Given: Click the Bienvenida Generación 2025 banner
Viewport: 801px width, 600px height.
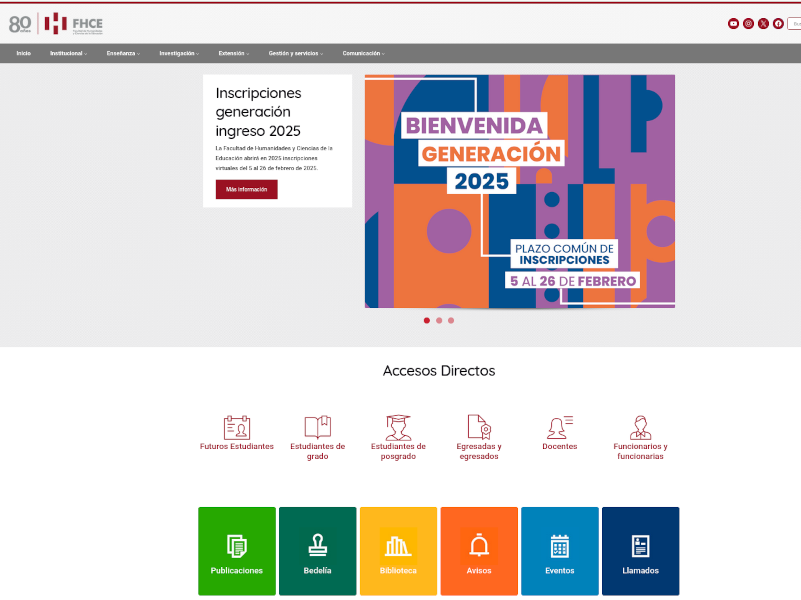Looking at the screenshot, I should 519,191.
